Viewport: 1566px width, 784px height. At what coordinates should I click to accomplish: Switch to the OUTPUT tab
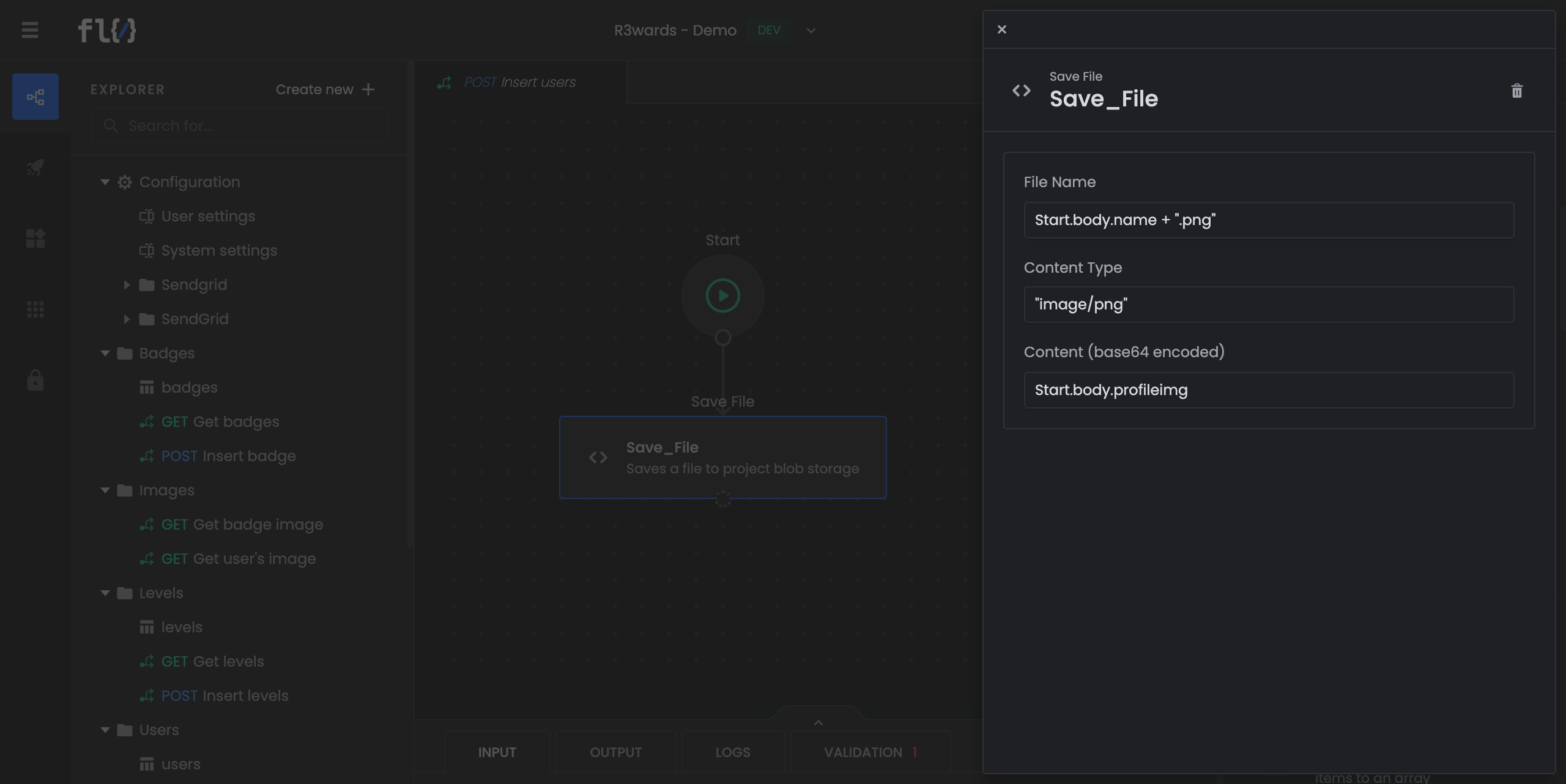click(x=616, y=752)
